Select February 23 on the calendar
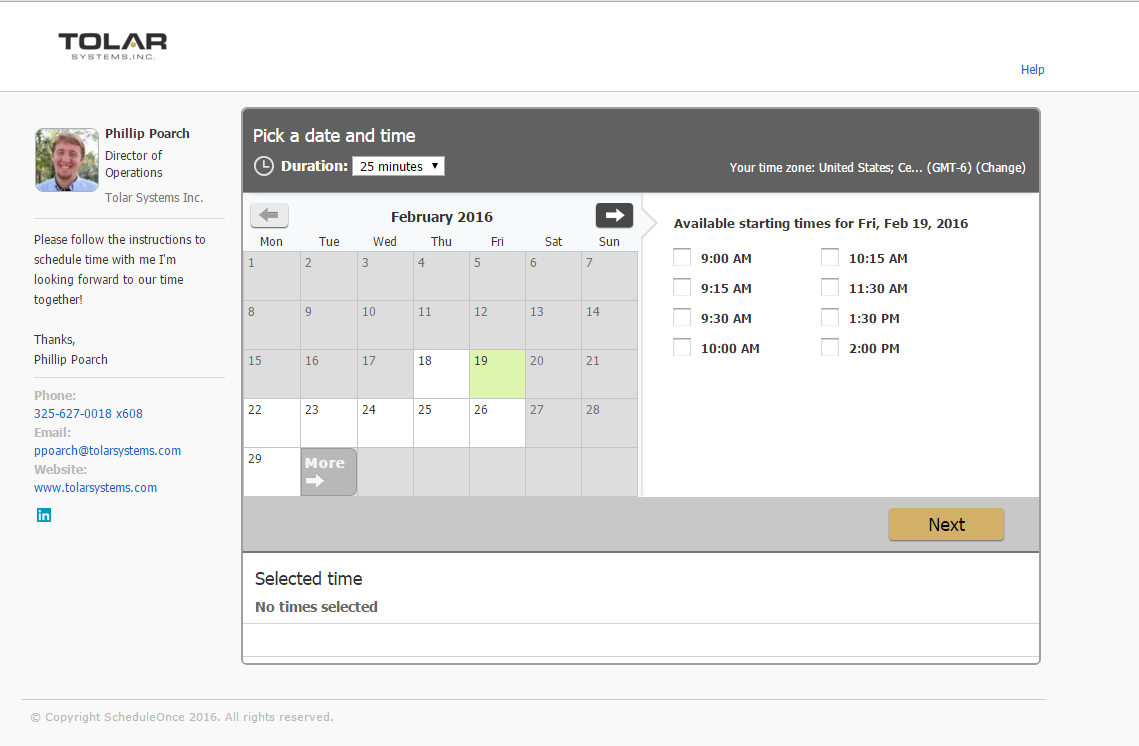This screenshot has width=1139, height=746. (329, 423)
